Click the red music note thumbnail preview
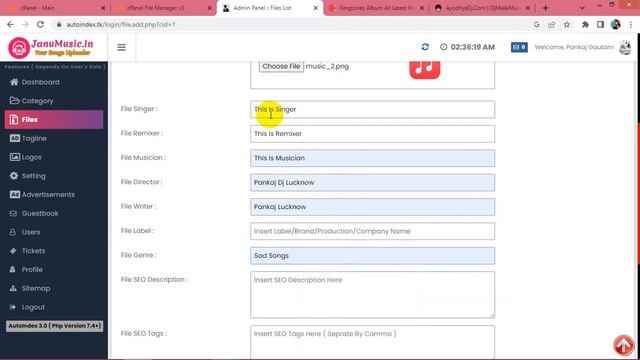Viewport: 640px width, 360px height. pos(425,69)
